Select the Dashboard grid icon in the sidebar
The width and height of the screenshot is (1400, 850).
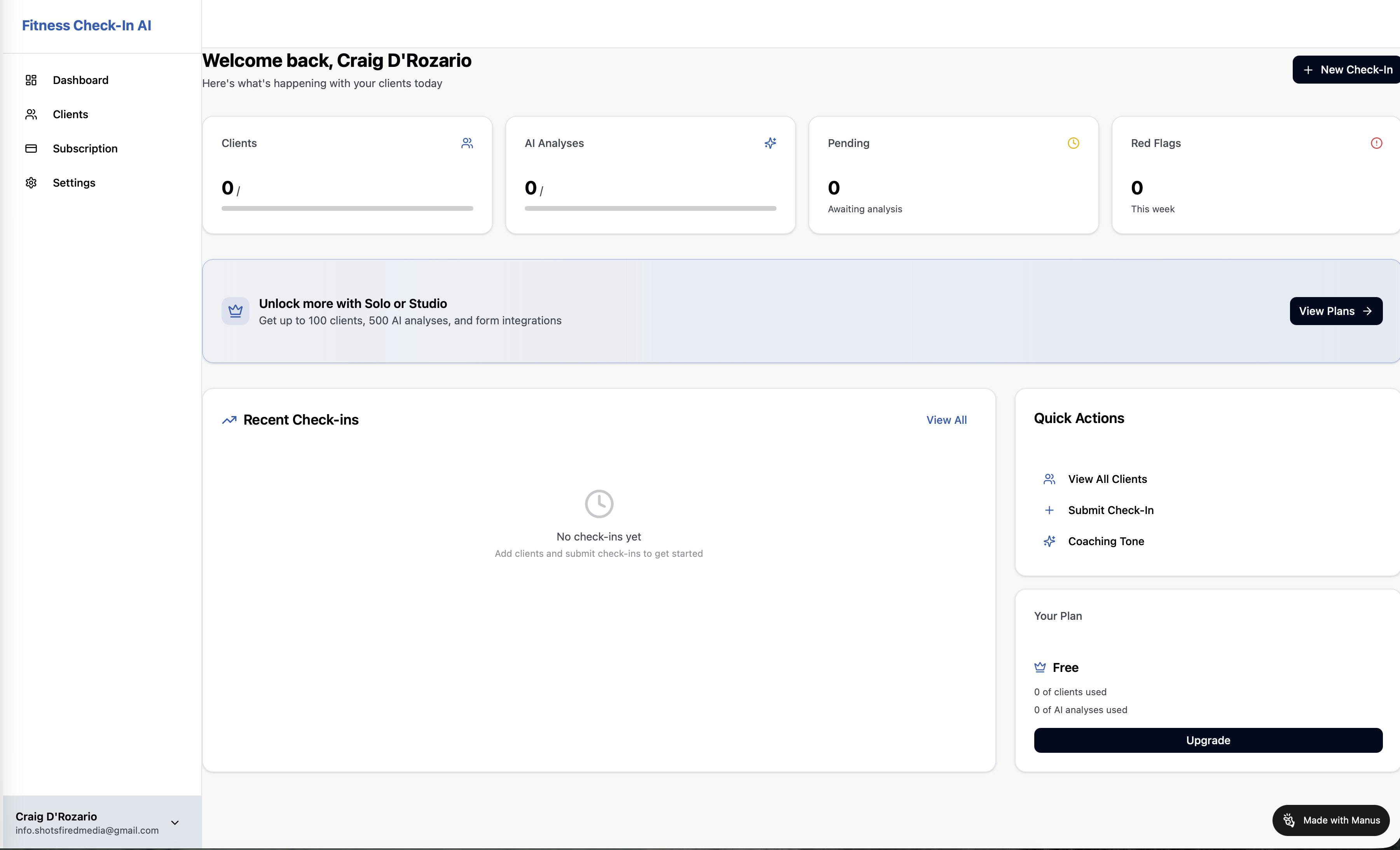click(x=31, y=80)
